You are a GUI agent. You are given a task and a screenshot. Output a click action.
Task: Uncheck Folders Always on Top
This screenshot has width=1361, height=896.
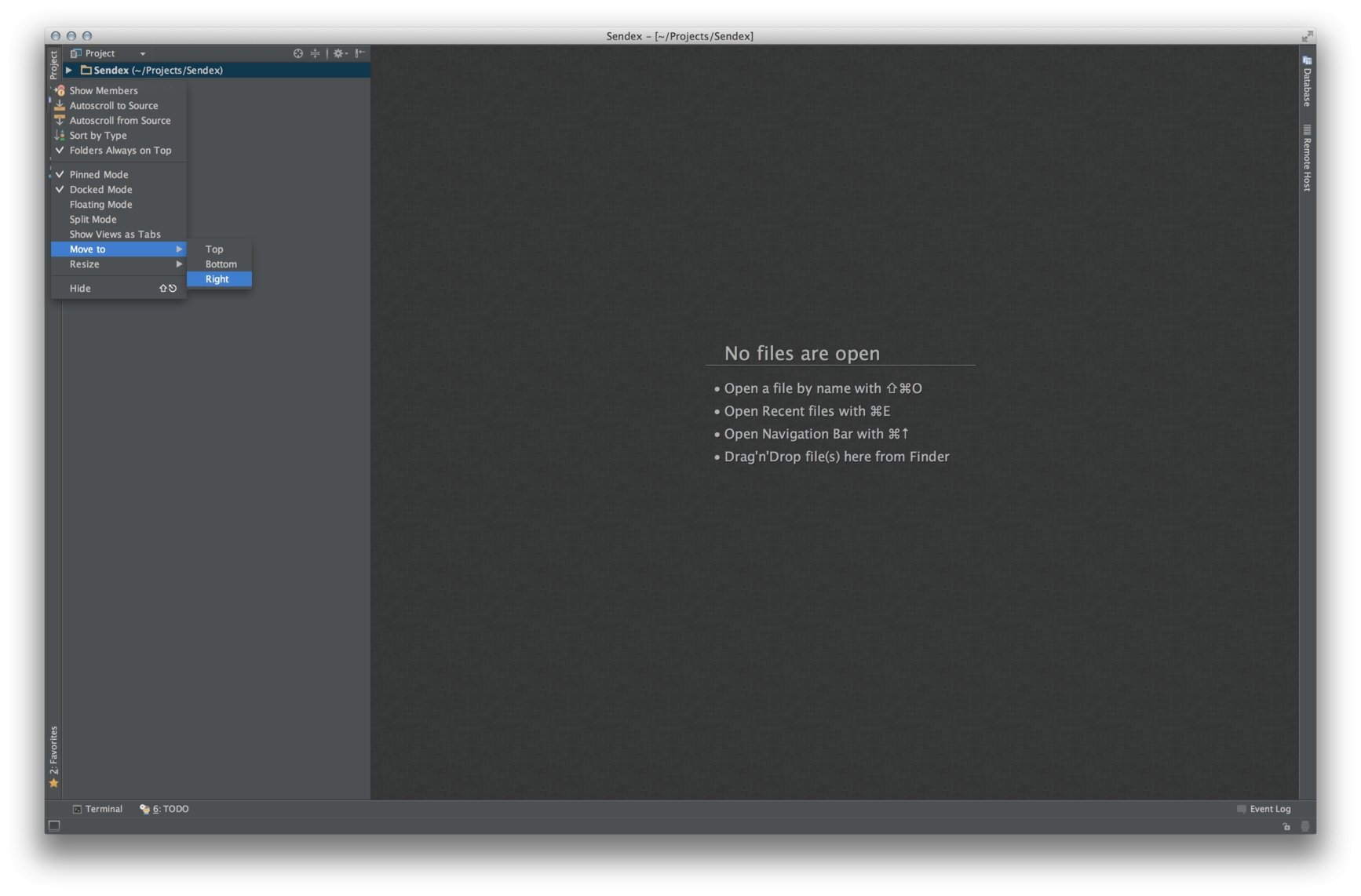119,151
